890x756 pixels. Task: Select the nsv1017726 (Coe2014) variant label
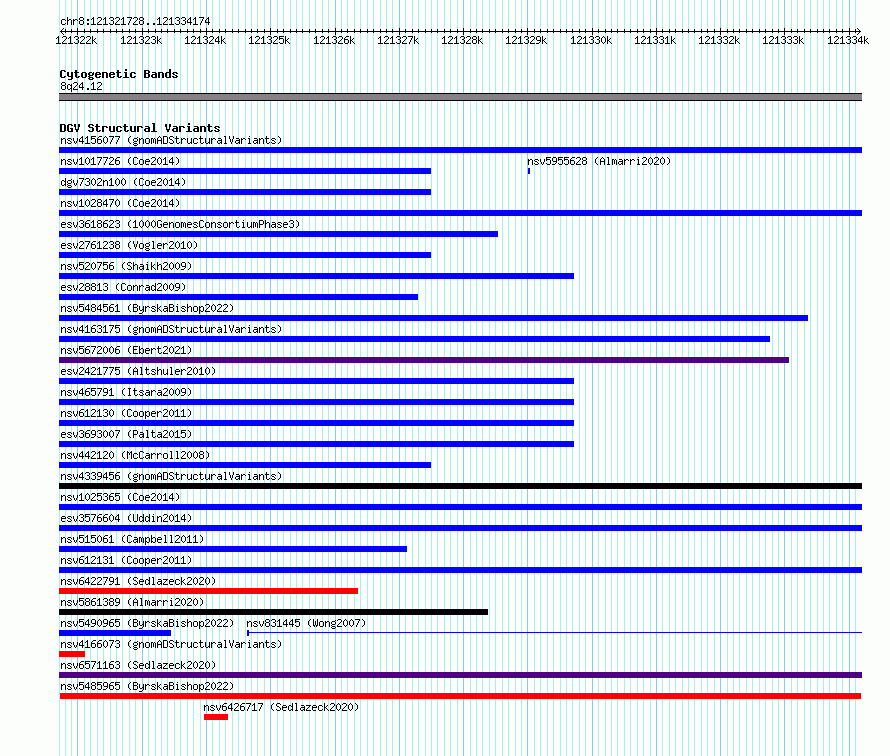[x=120, y=161]
